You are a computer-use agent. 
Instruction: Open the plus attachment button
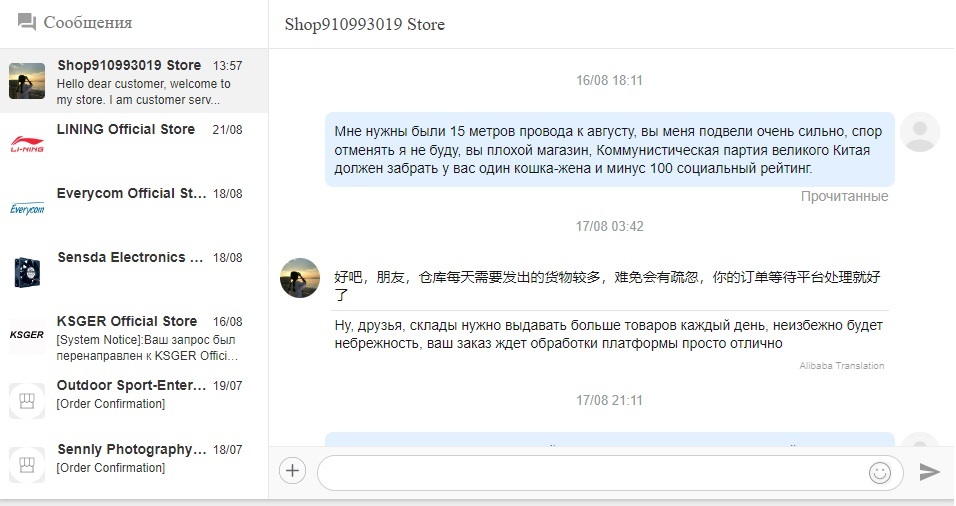[293, 471]
